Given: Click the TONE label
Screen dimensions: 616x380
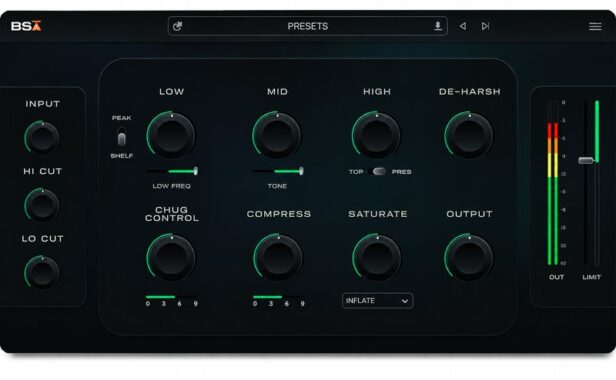Looking at the screenshot, I should click(277, 186).
